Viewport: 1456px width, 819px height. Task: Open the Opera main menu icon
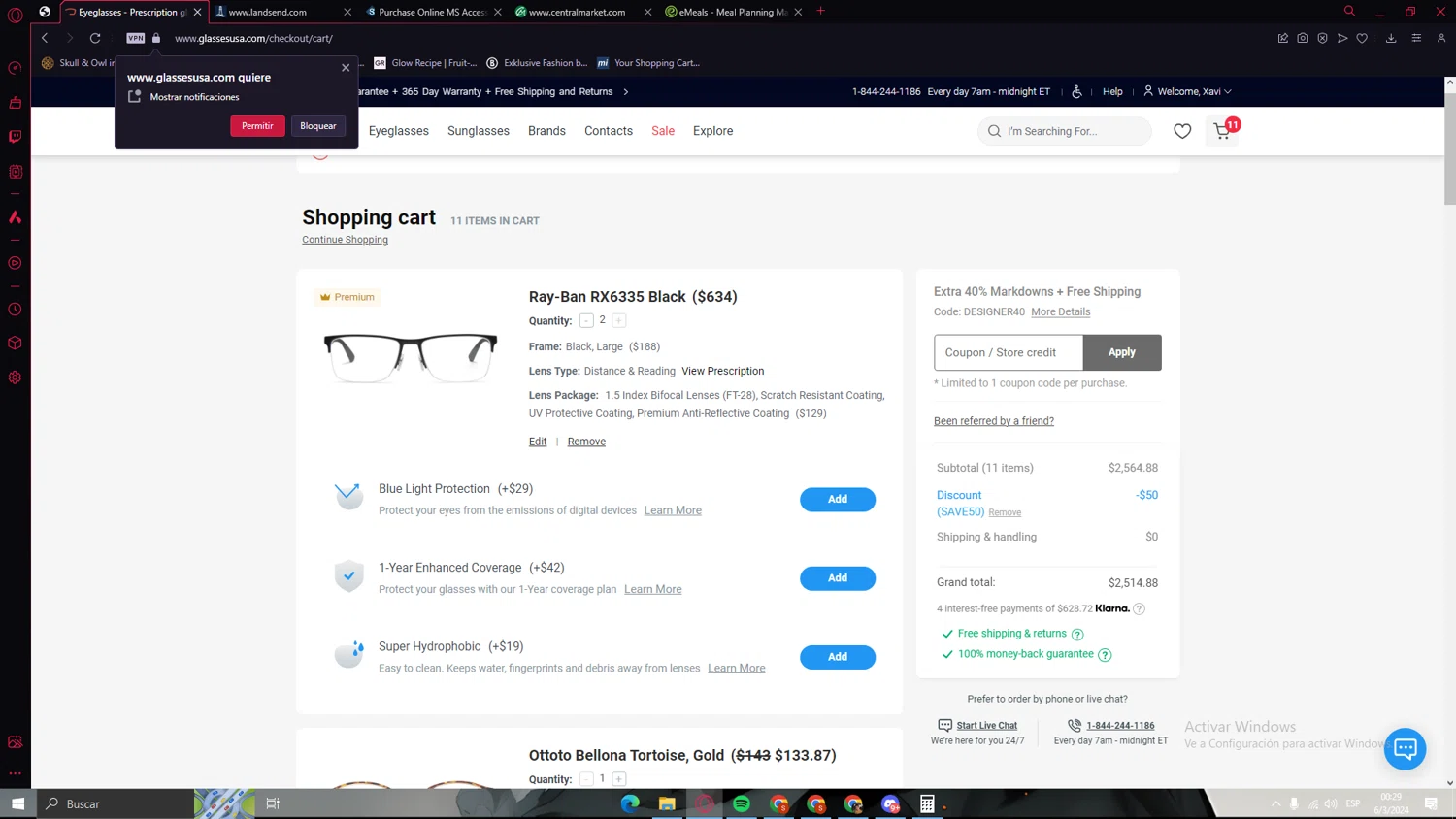tap(15, 15)
